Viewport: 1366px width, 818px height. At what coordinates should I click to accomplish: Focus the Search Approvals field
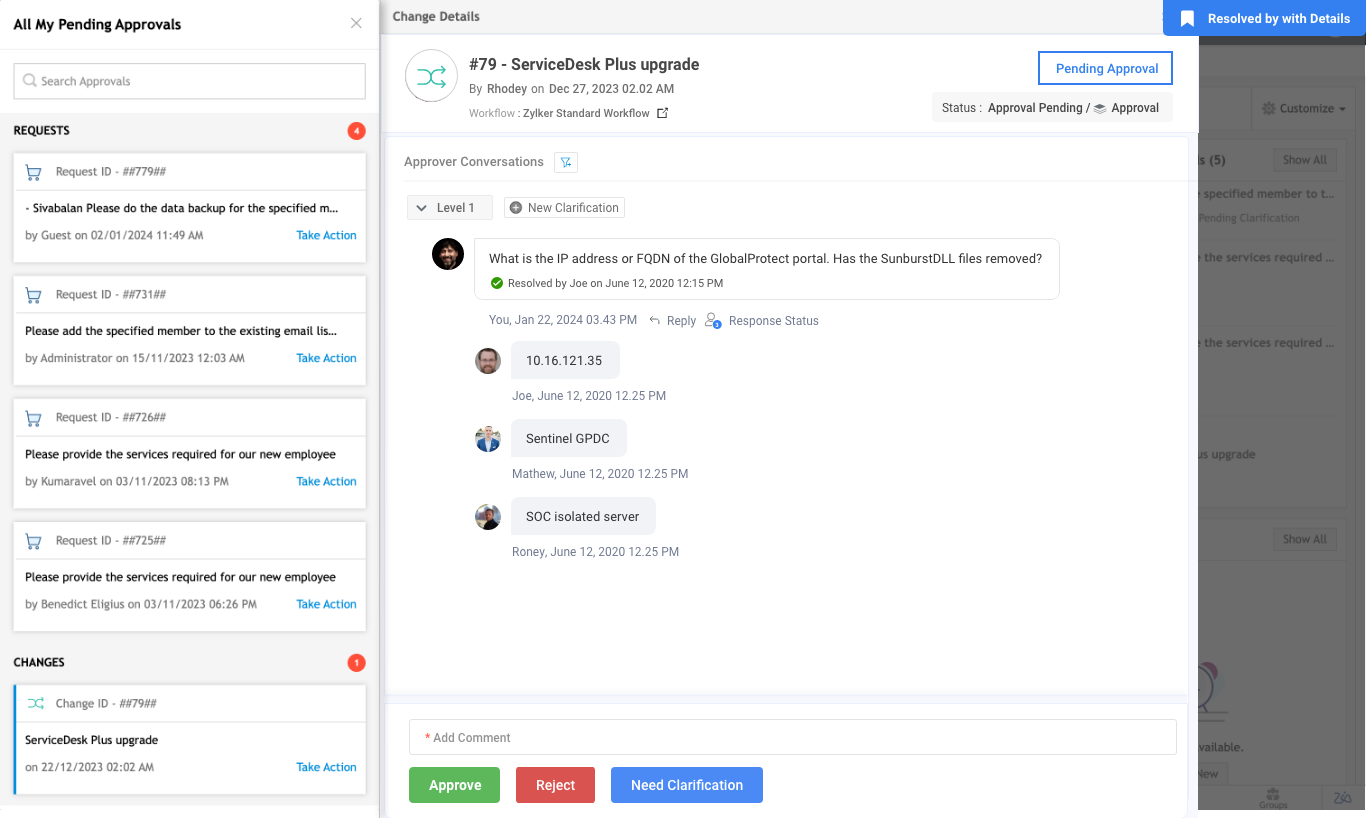[190, 81]
